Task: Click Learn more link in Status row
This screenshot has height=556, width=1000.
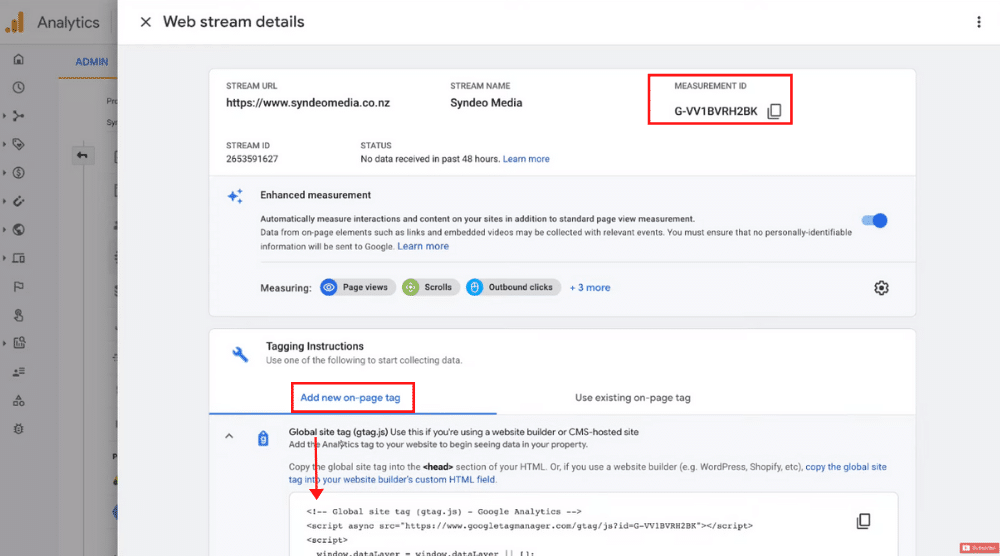Action: tap(526, 159)
